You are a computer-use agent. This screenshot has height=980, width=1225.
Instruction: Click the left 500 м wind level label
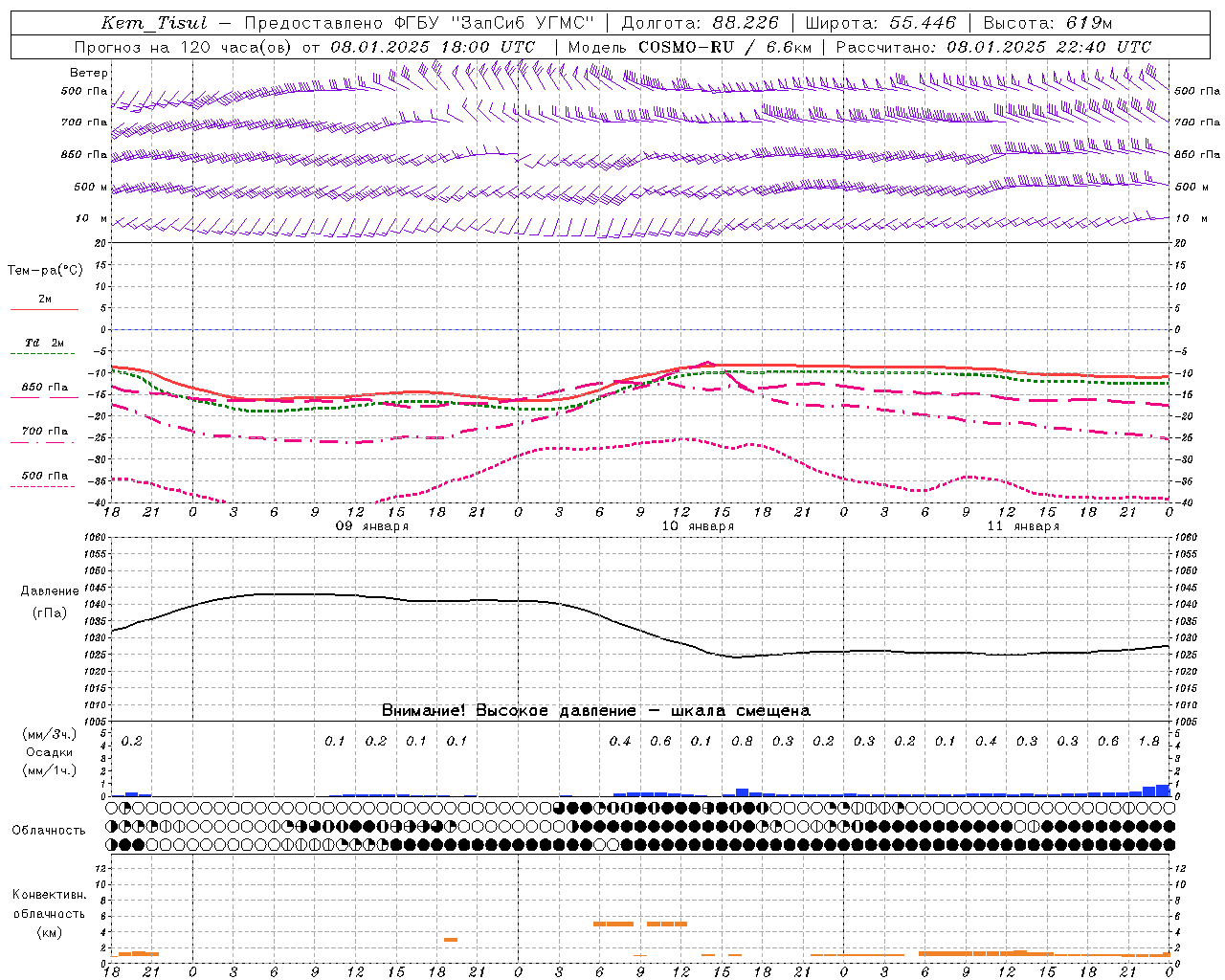point(92,187)
